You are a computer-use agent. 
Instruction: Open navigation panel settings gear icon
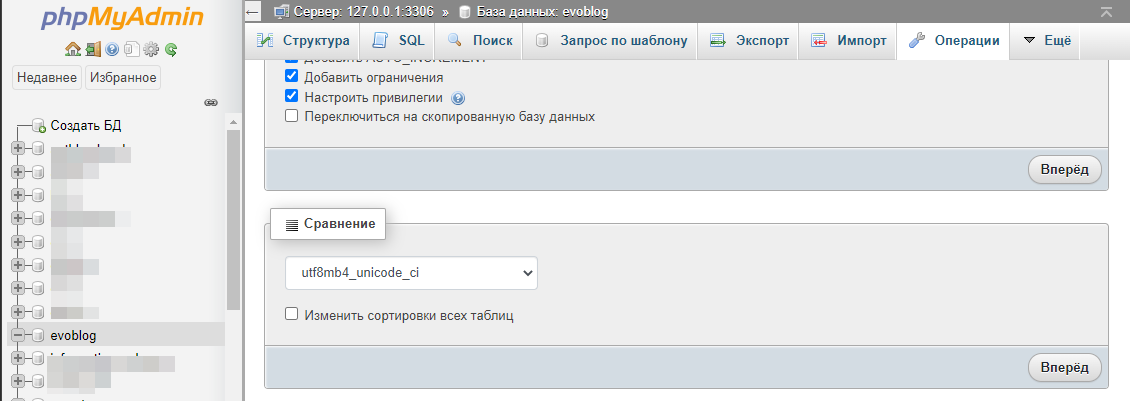(151, 49)
